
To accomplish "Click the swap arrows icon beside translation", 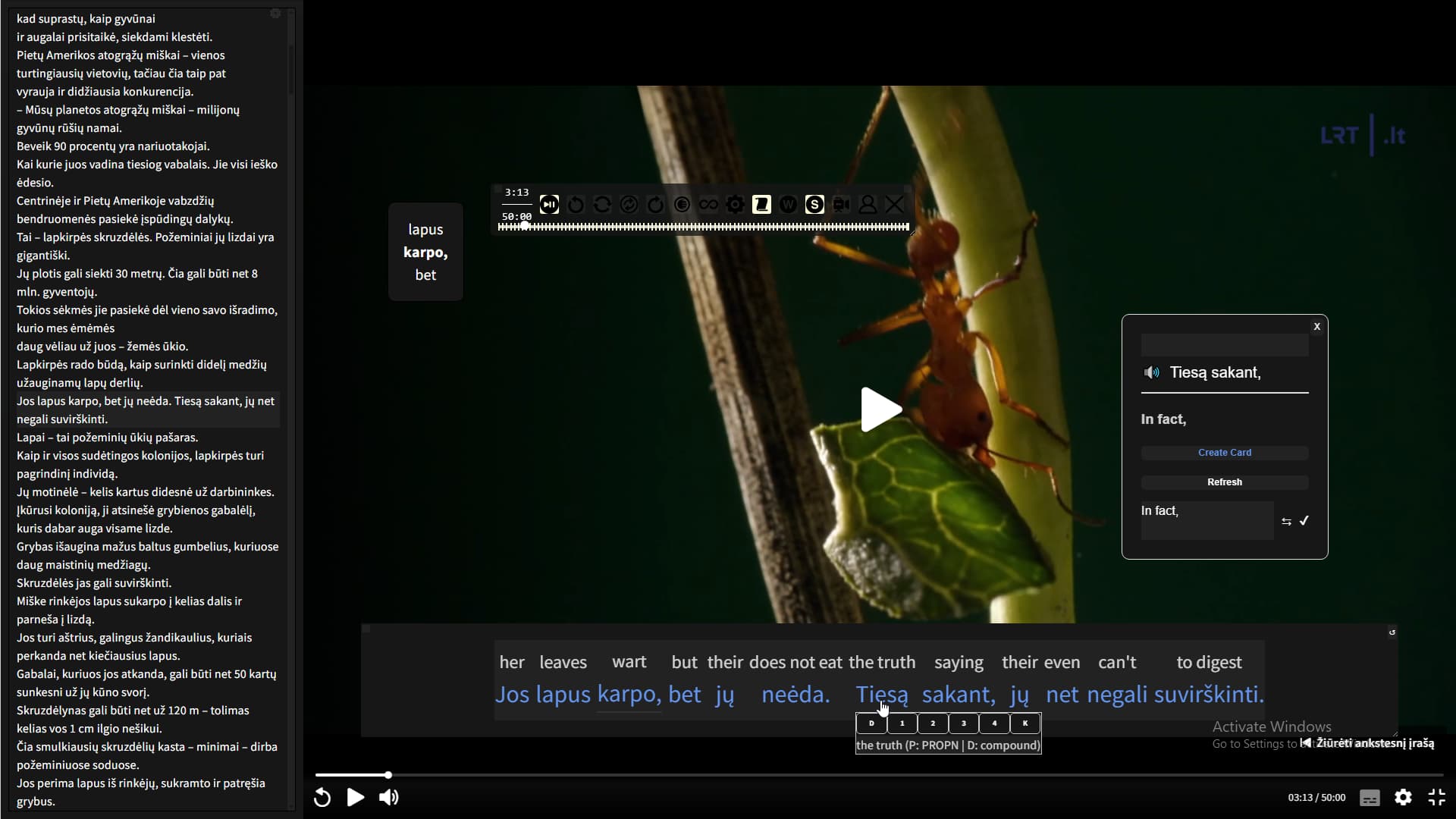I will [1286, 522].
